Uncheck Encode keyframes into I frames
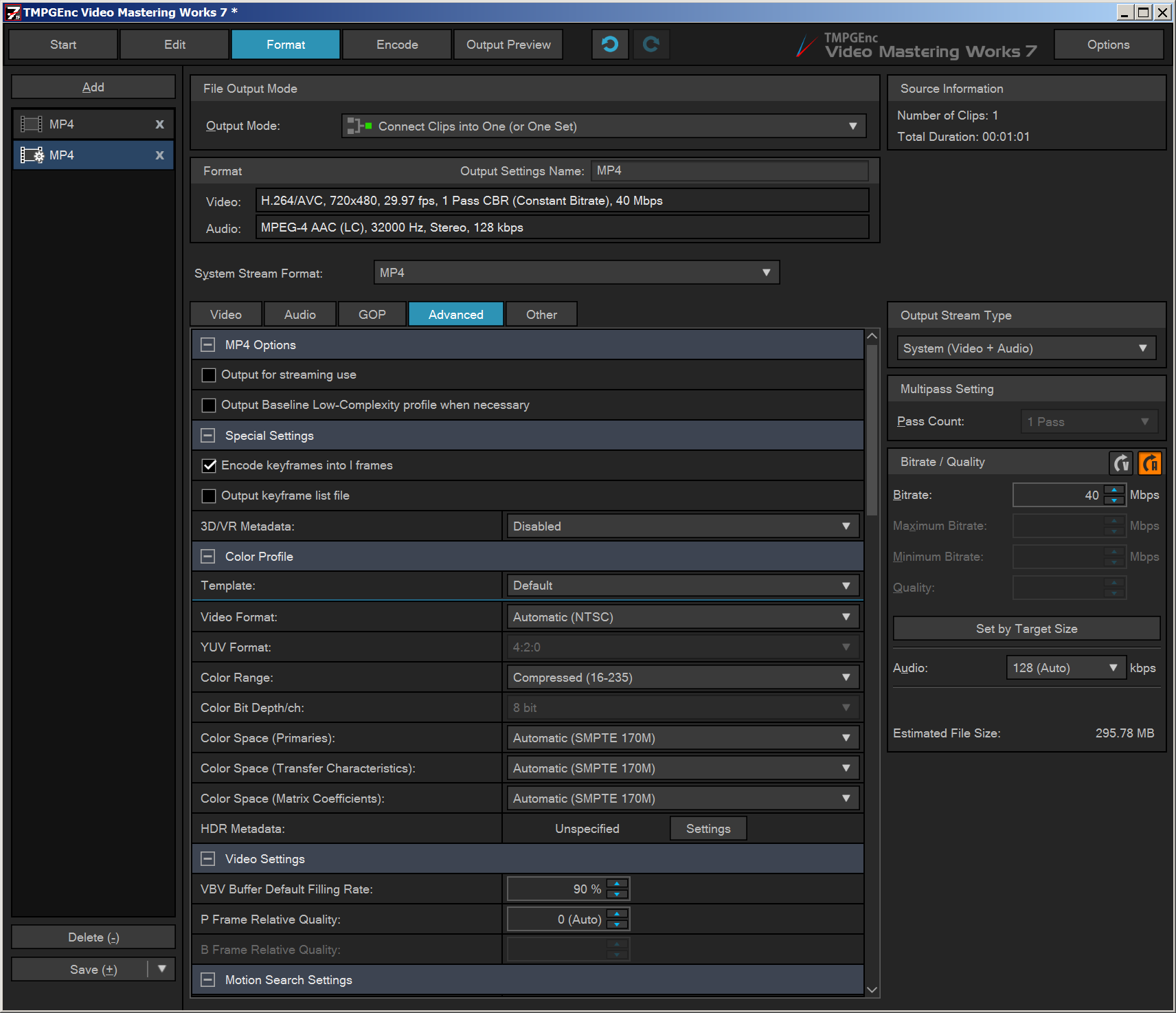The image size is (1176, 1013). [209, 466]
